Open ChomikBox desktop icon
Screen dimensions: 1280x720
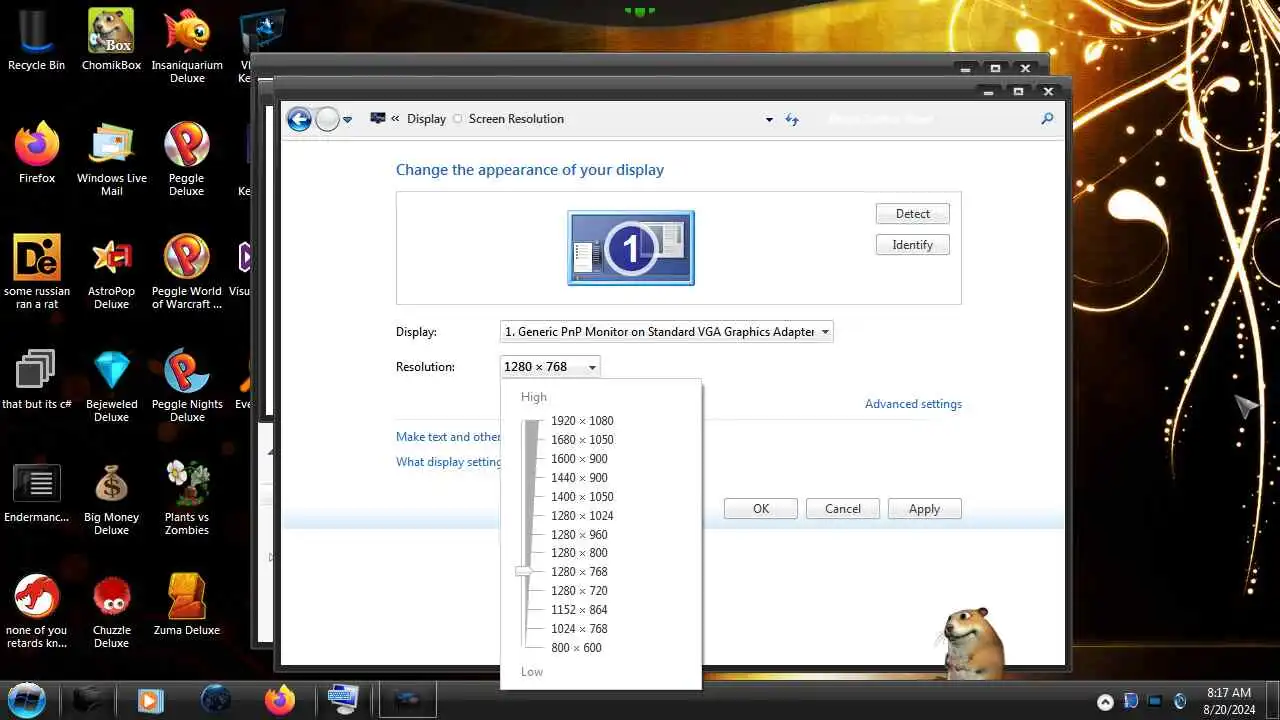(111, 40)
